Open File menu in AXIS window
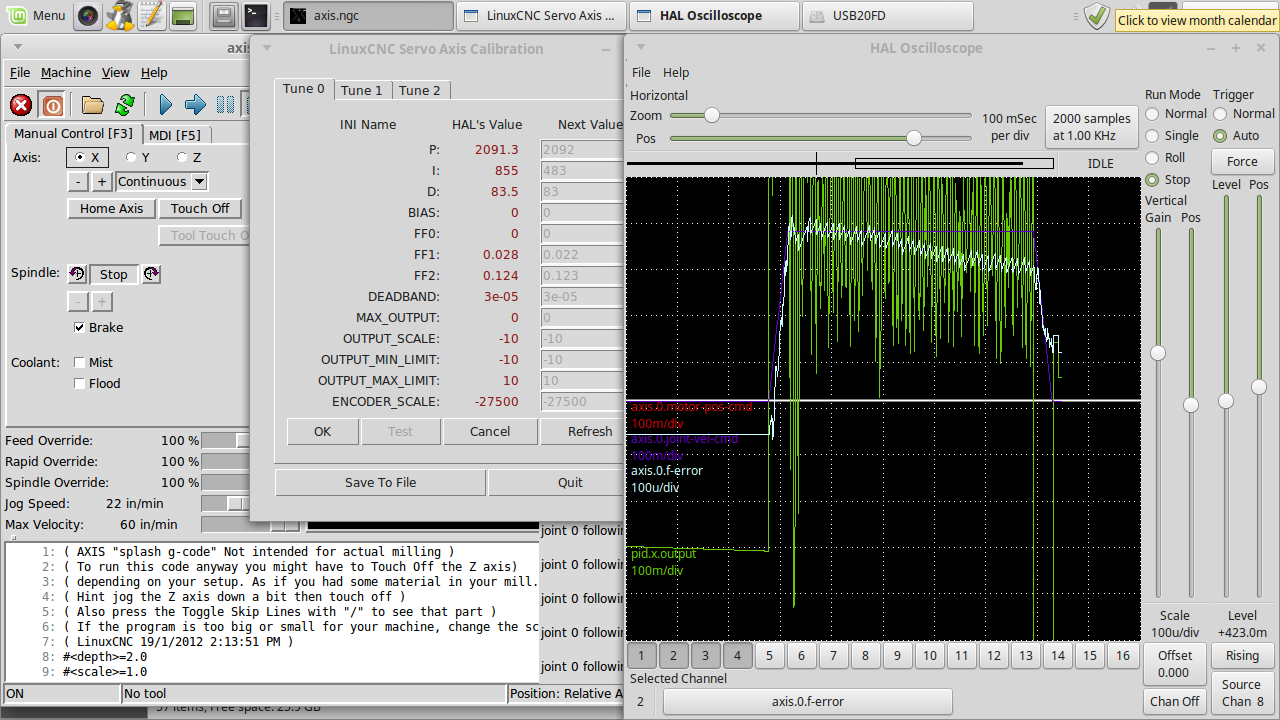The image size is (1280, 720). coord(20,73)
